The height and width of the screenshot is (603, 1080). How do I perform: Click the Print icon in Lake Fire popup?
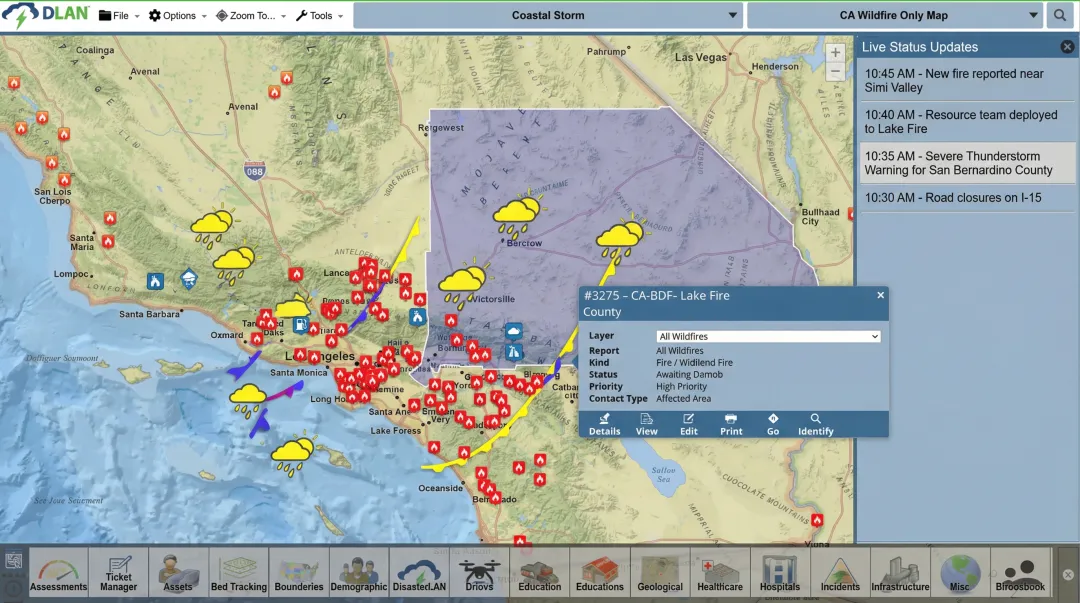point(731,424)
